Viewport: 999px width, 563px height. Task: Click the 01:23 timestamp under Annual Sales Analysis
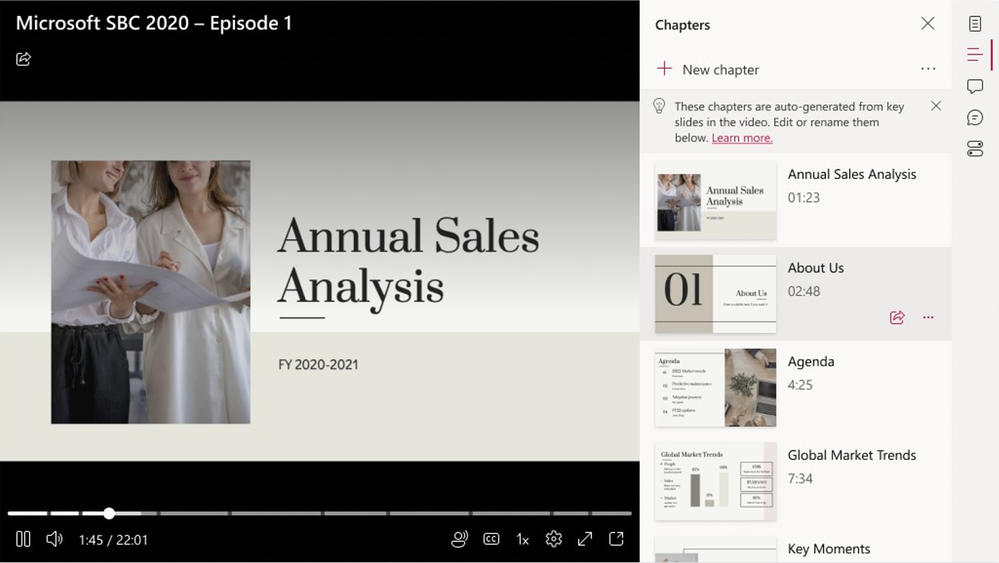(803, 197)
